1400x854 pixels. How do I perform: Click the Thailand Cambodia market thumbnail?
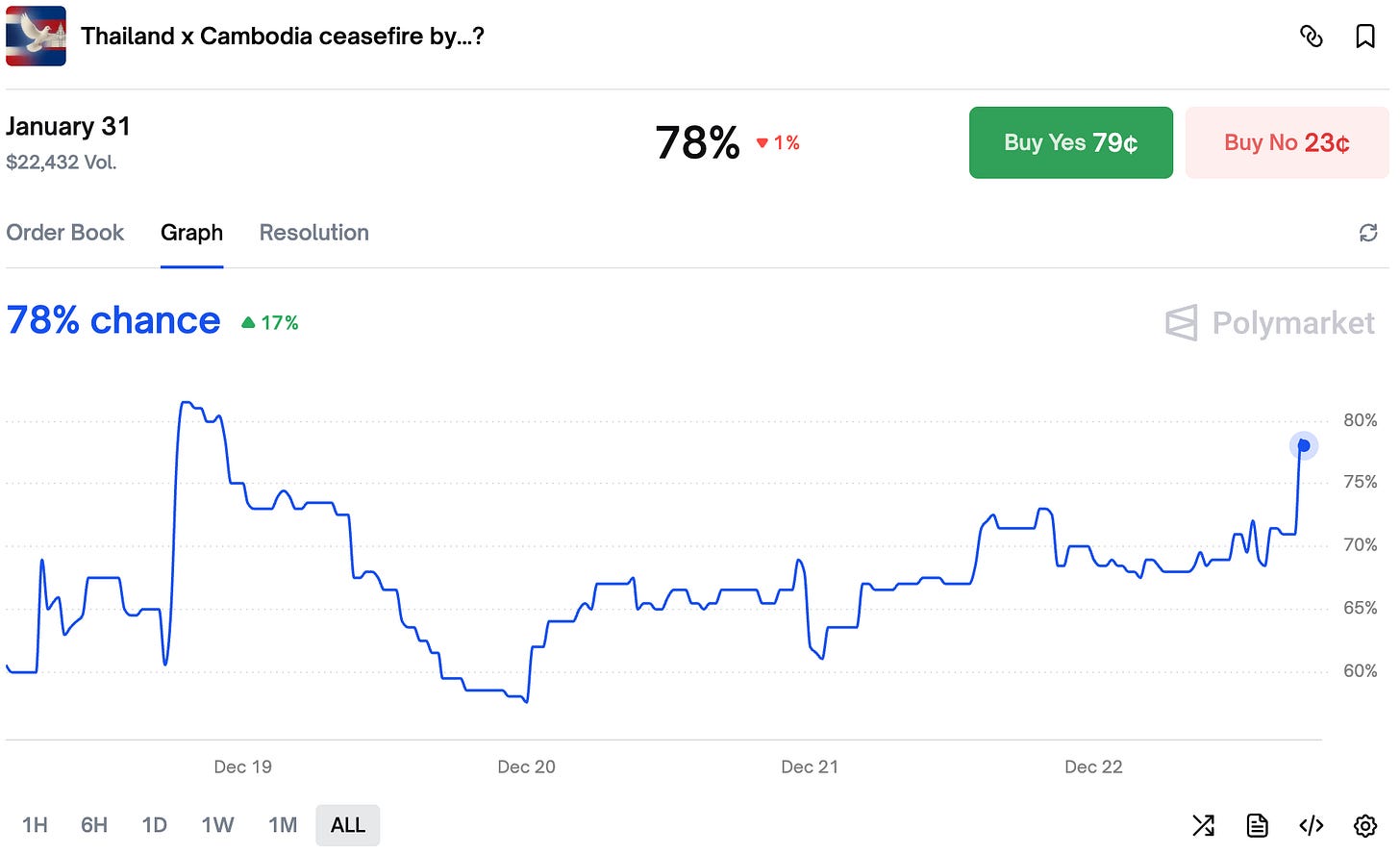[37, 37]
